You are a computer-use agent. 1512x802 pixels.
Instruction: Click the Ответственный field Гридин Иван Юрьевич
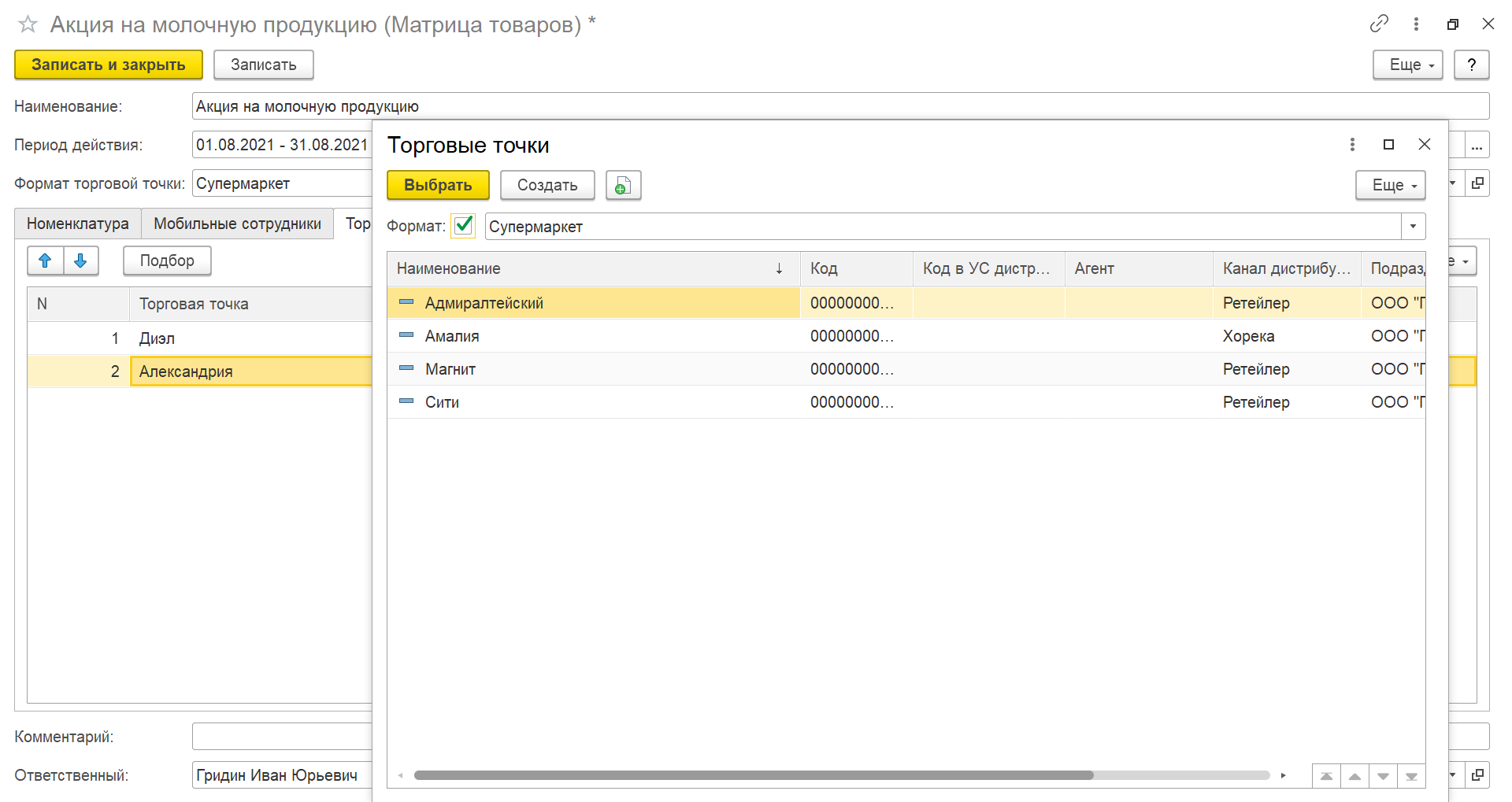(x=282, y=774)
